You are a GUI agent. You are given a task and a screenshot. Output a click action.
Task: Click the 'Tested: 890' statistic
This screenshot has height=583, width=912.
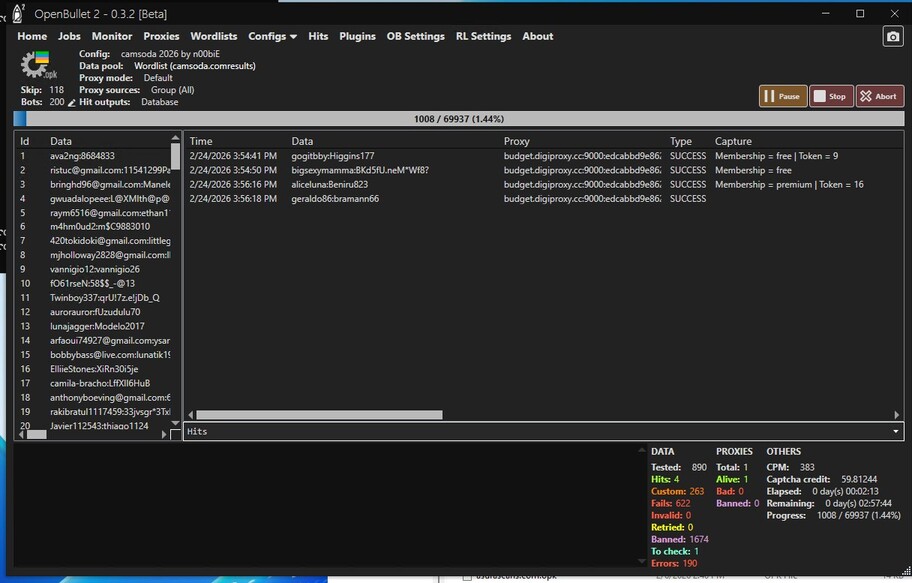pyautogui.click(x=679, y=467)
